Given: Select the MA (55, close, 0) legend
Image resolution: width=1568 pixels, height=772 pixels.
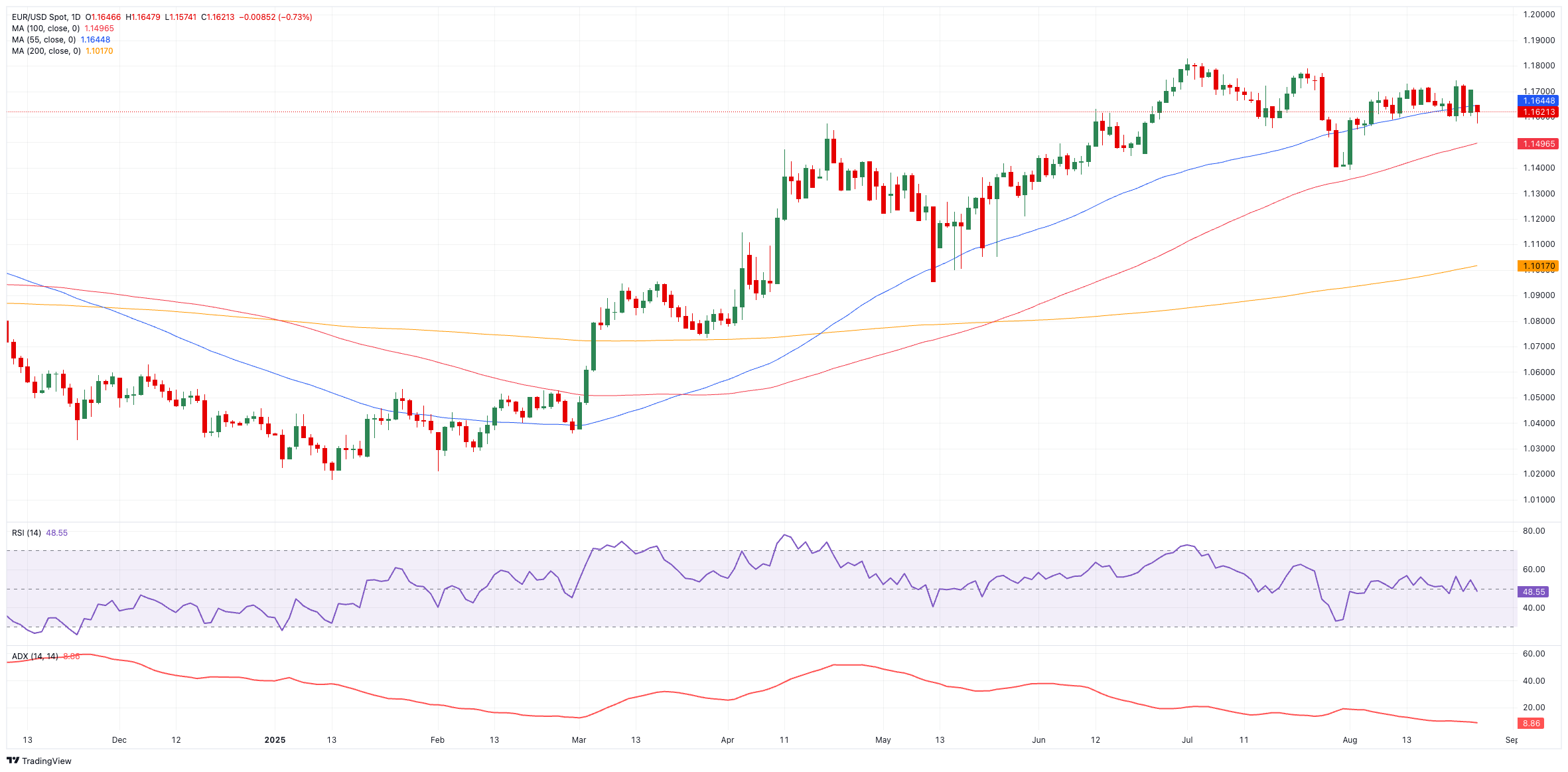Looking at the screenshot, I should pyautogui.click(x=43, y=40).
